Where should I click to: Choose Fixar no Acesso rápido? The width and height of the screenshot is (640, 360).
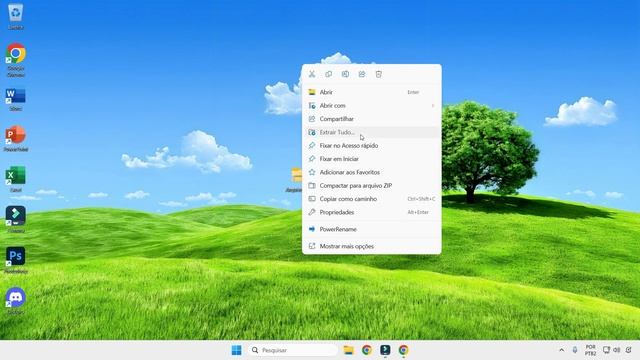pos(371,145)
